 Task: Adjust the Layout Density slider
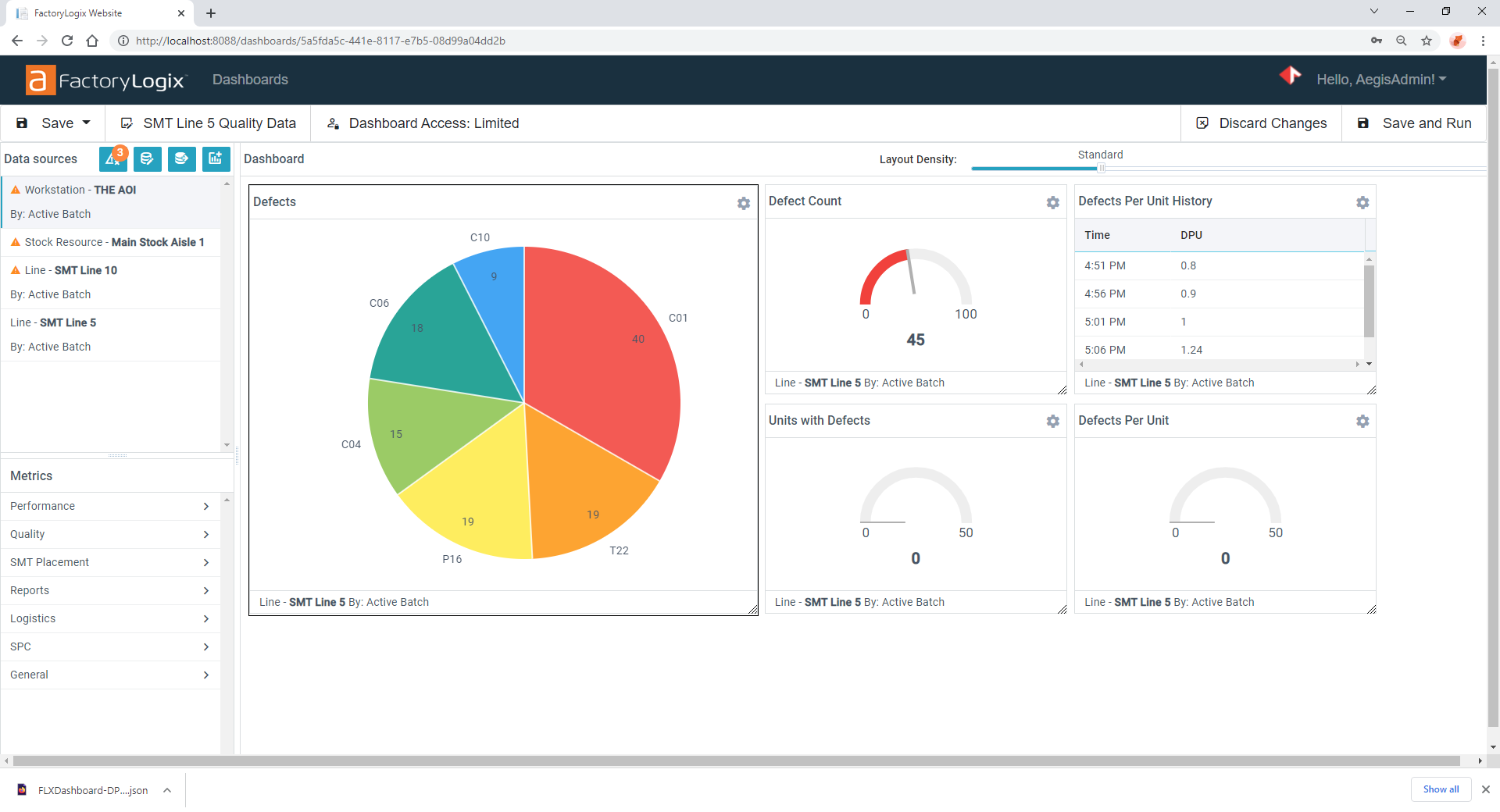click(1102, 168)
